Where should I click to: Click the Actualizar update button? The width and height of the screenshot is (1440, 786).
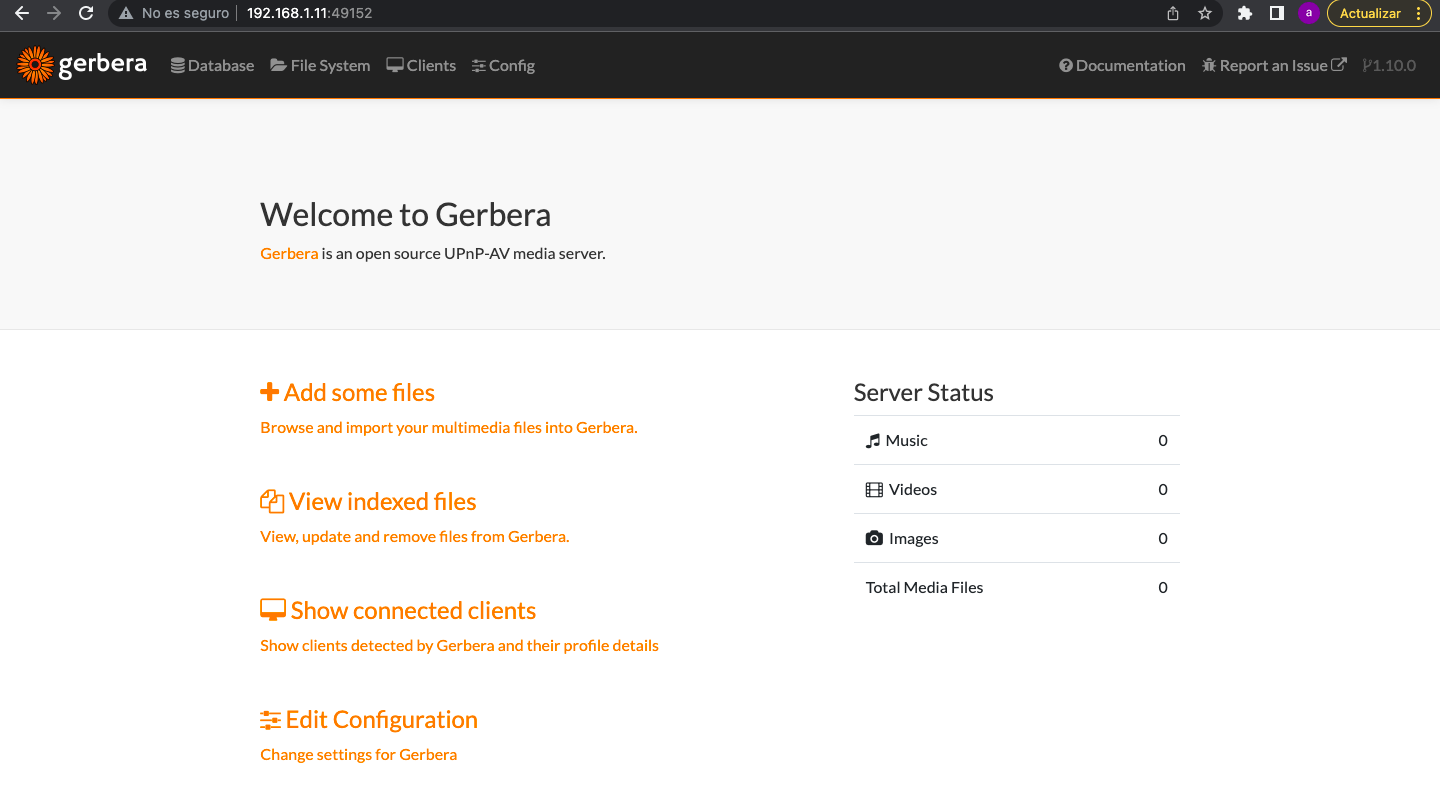tap(1370, 14)
